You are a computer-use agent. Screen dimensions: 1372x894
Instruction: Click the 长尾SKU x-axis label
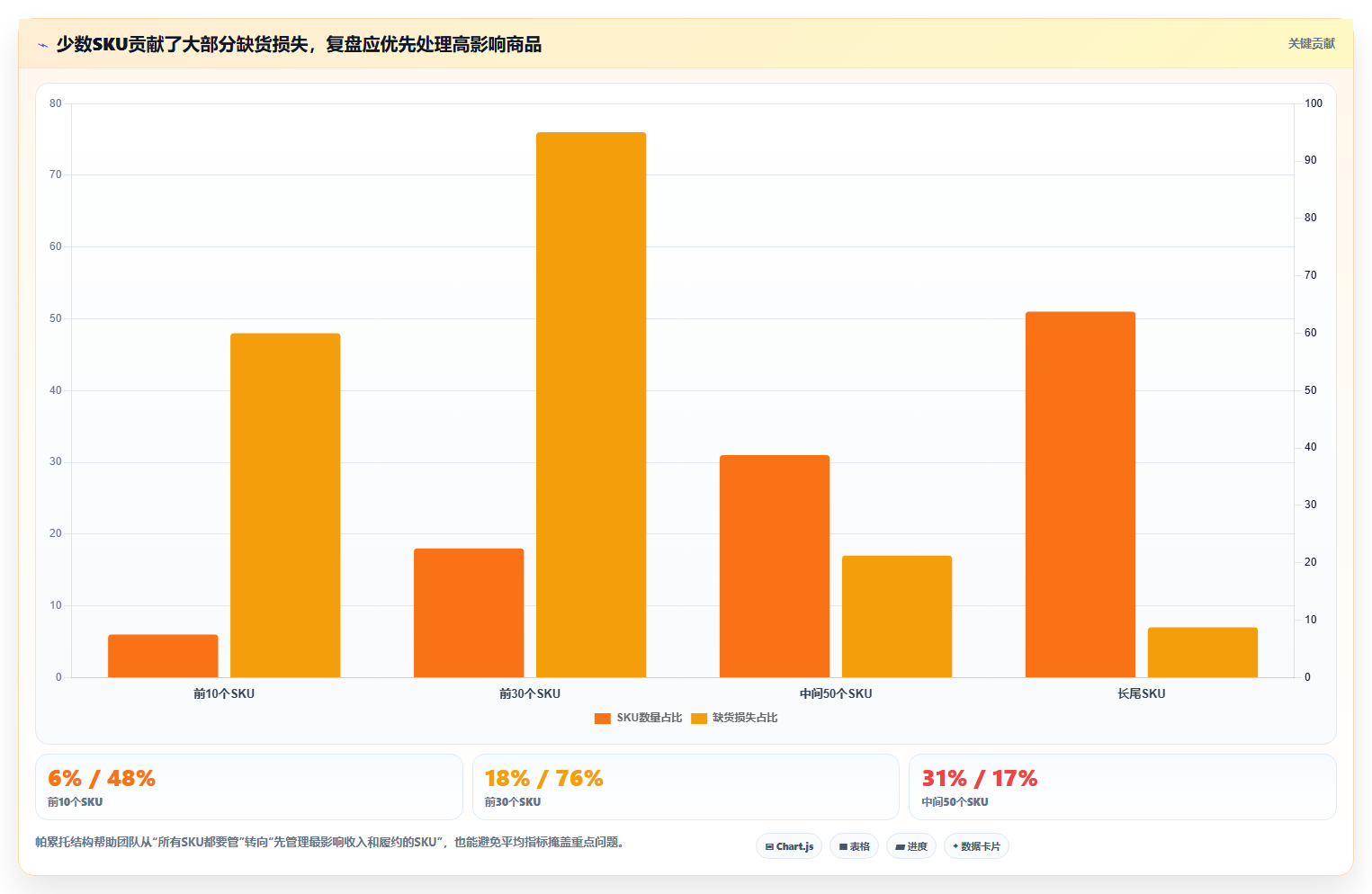click(x=1142, y=693)
